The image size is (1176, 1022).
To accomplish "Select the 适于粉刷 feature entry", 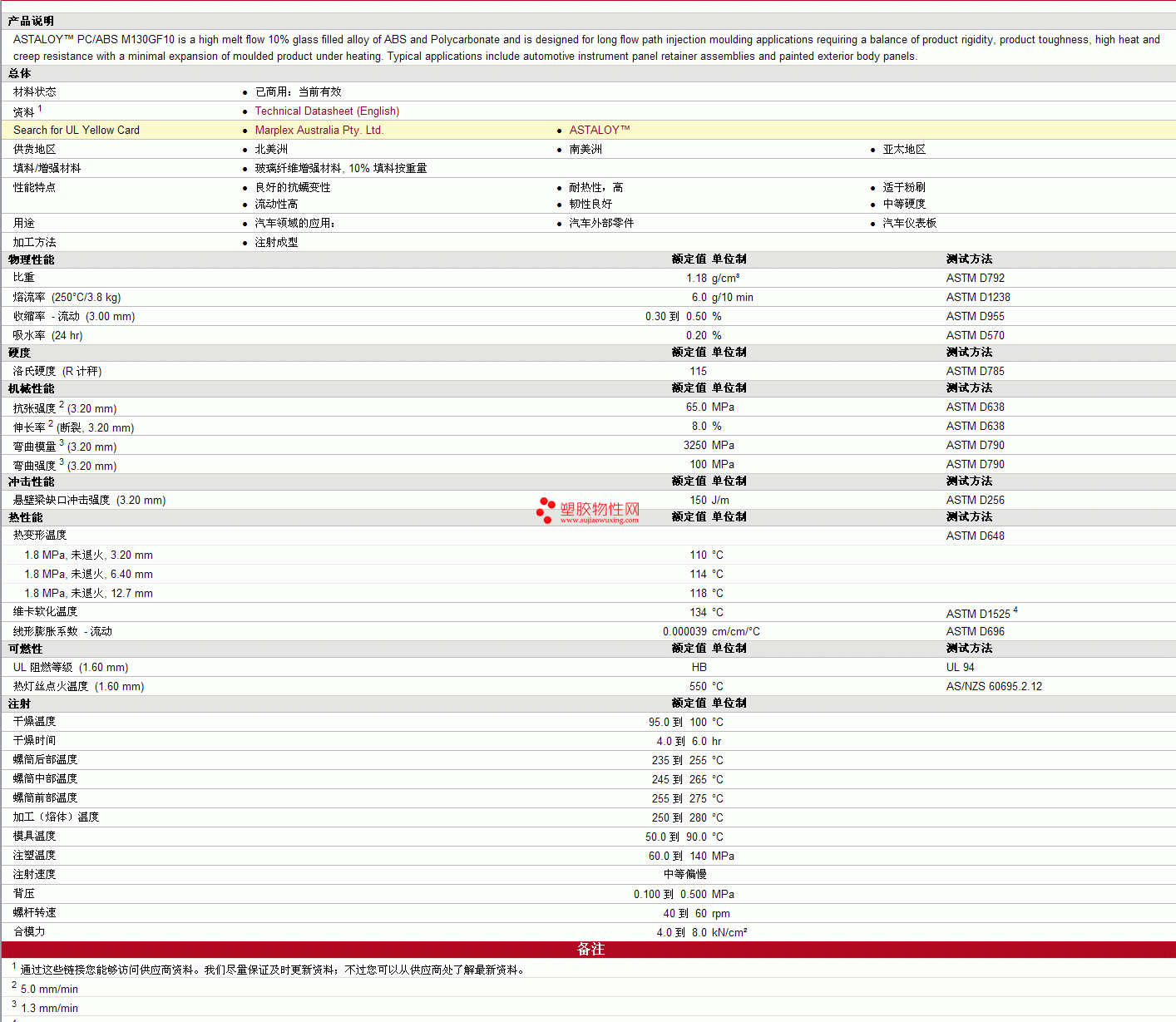I will (x=904, y=187).
